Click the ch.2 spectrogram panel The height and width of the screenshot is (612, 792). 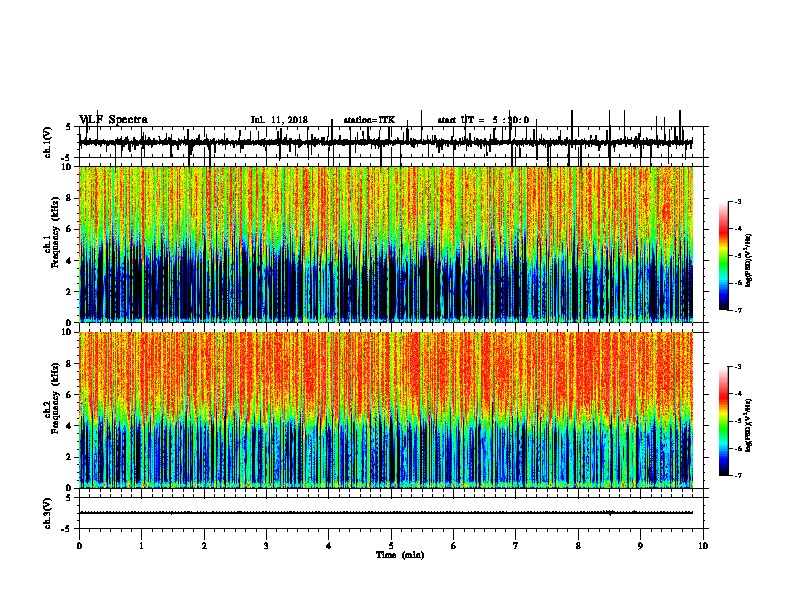(386, 410)
